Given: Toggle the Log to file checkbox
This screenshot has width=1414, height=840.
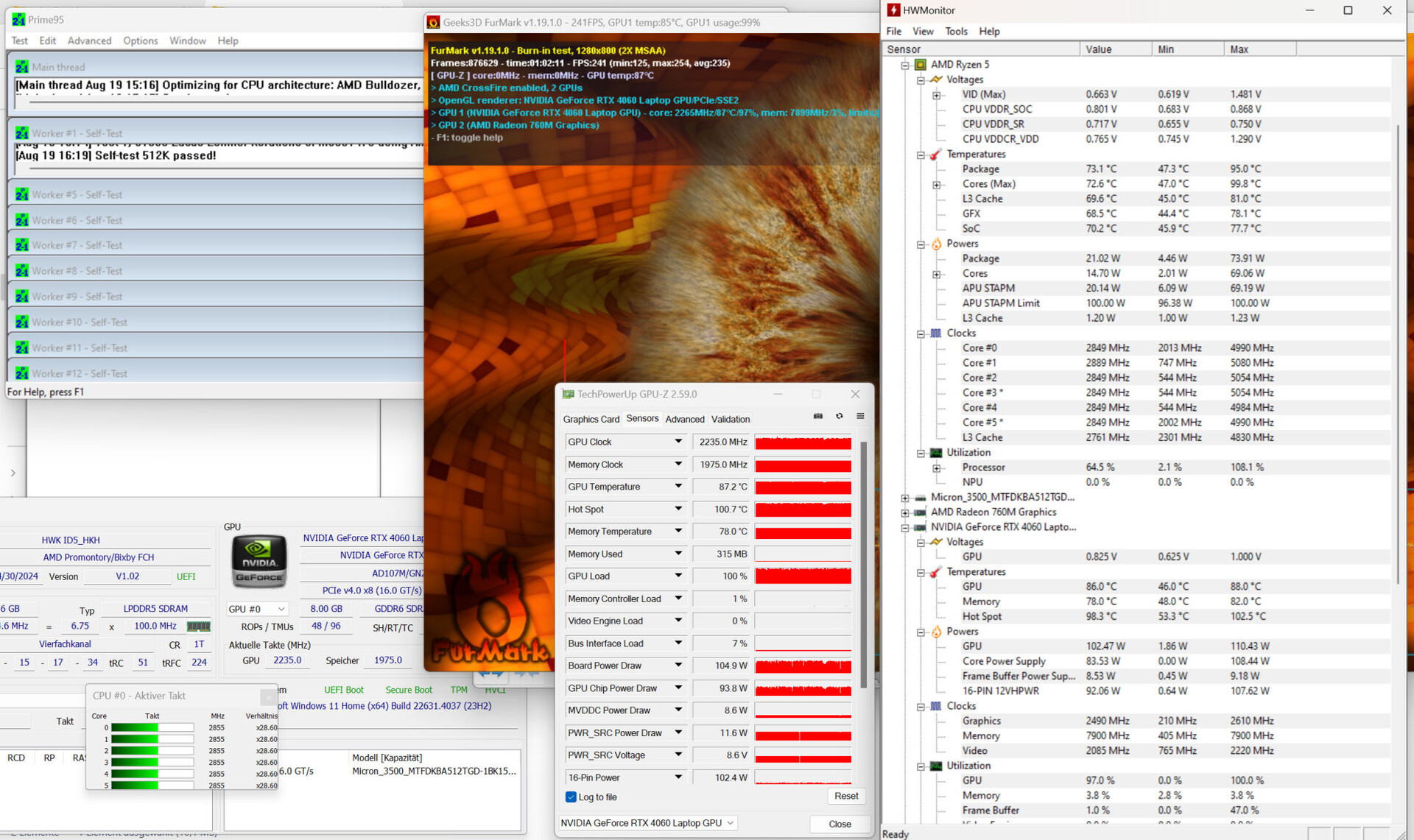Looking at the screenshot, I should coord(571,797).
